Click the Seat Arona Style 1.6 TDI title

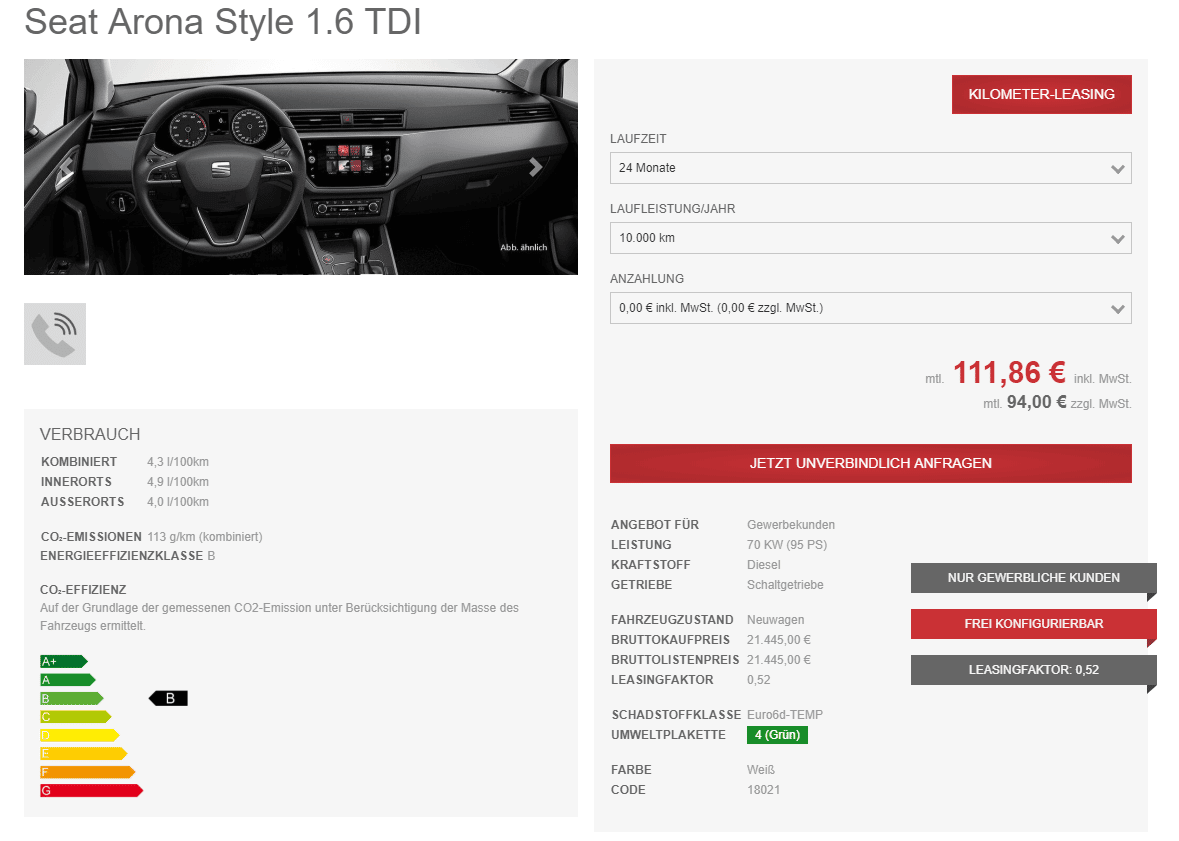223,22
